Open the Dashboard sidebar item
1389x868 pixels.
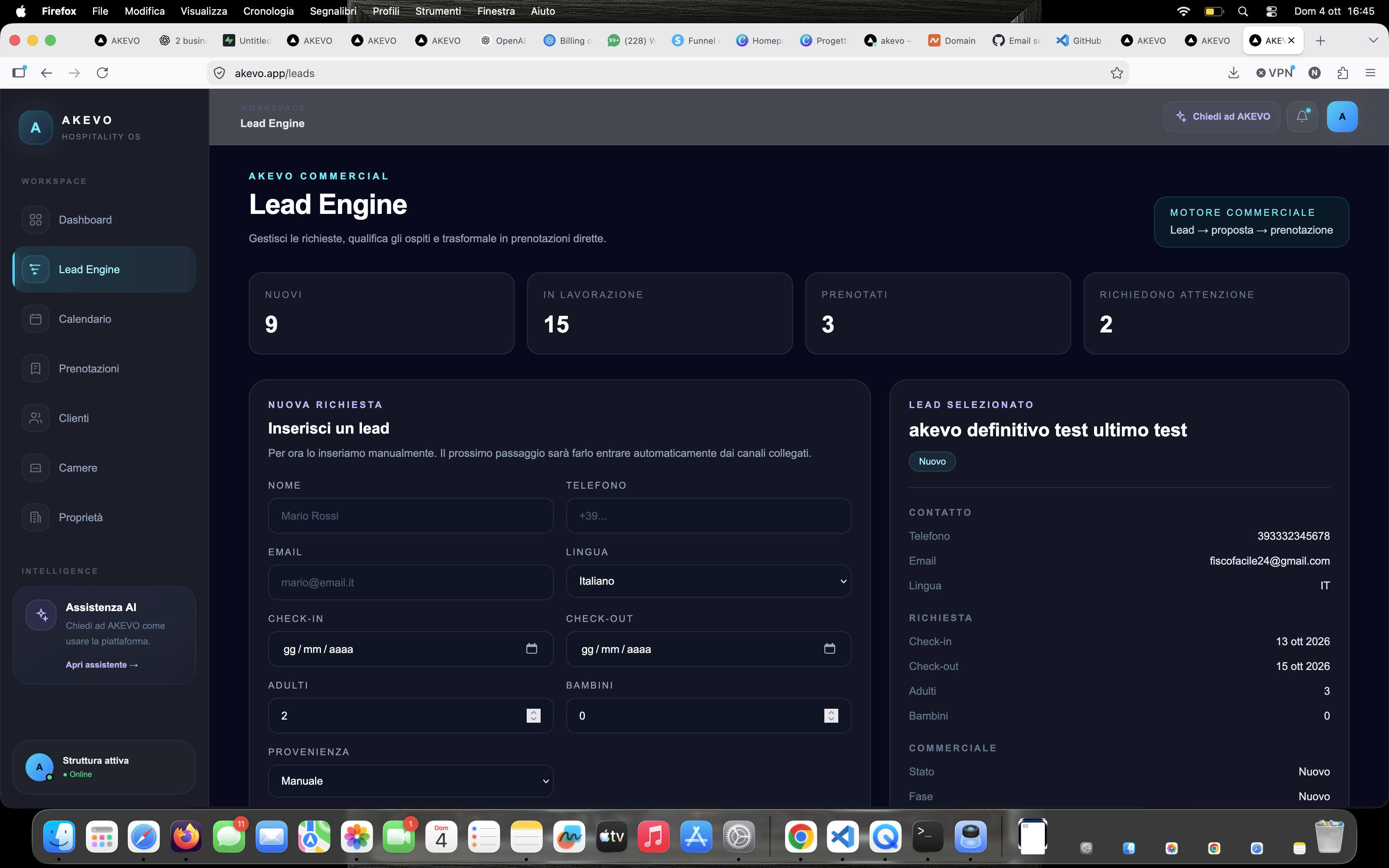click(104, 220)
